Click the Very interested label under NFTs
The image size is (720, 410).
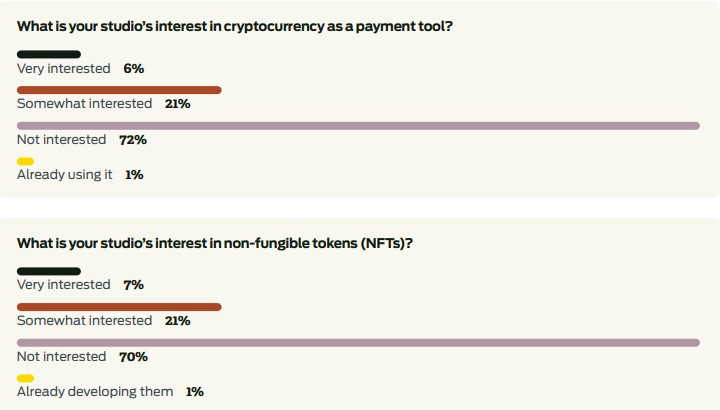point(64,285)
